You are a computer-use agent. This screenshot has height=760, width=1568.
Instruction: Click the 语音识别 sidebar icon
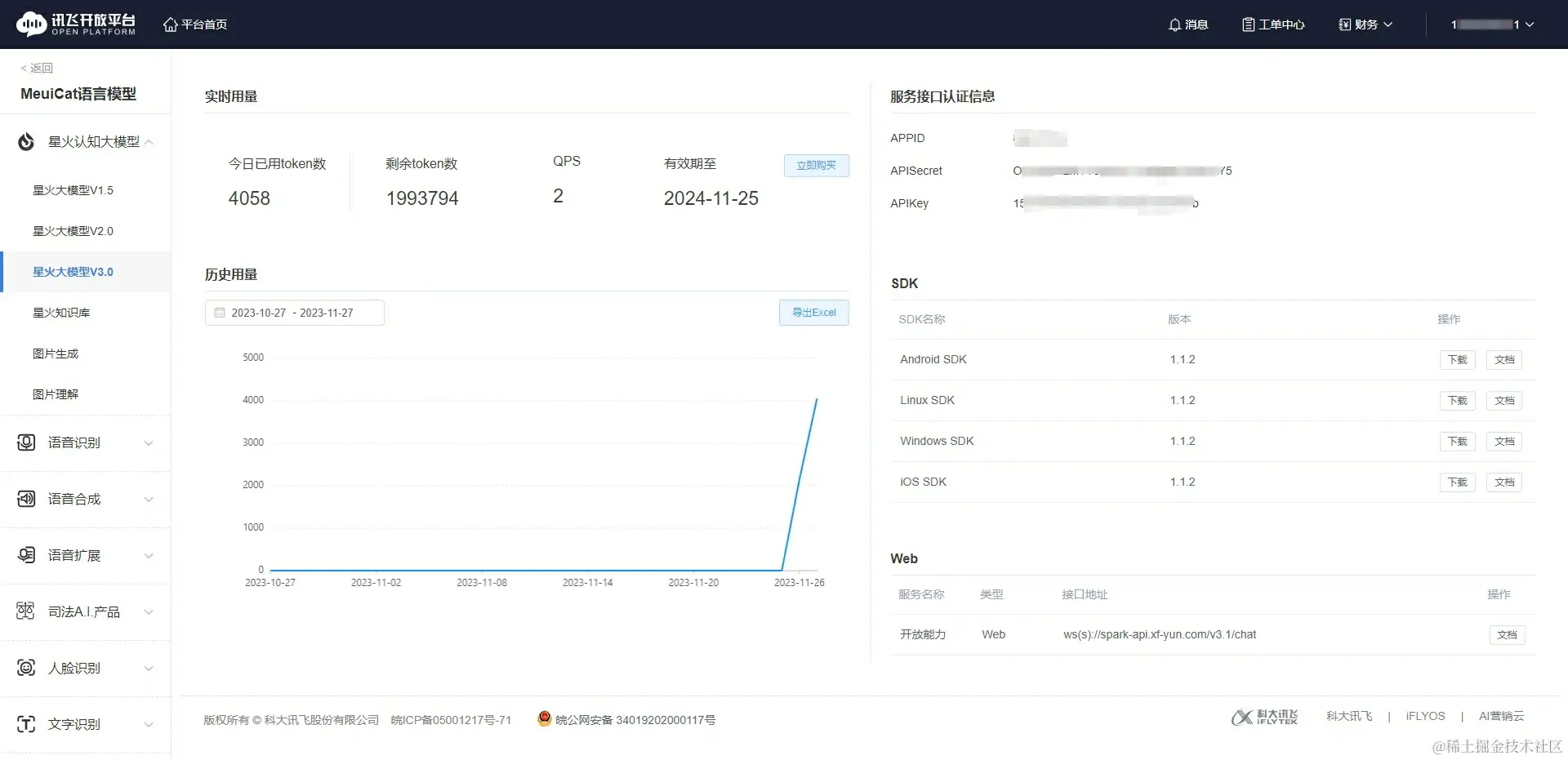click(26, 442)
